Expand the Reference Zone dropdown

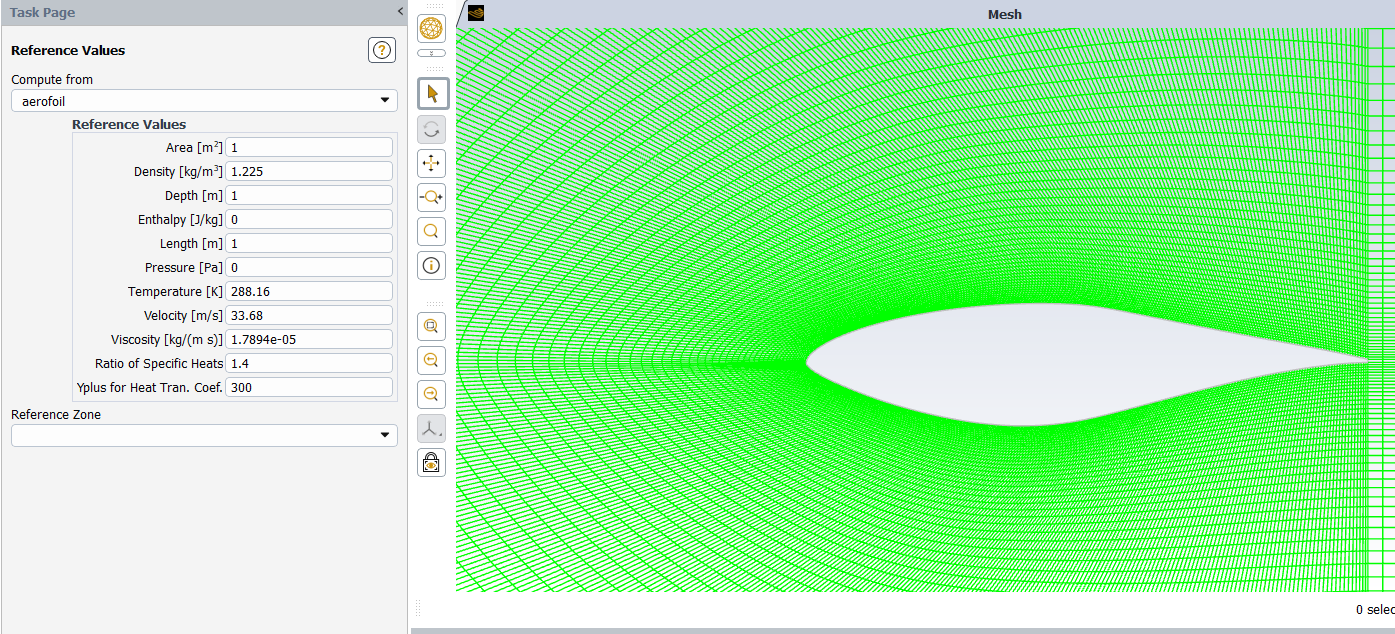point(204,435)
